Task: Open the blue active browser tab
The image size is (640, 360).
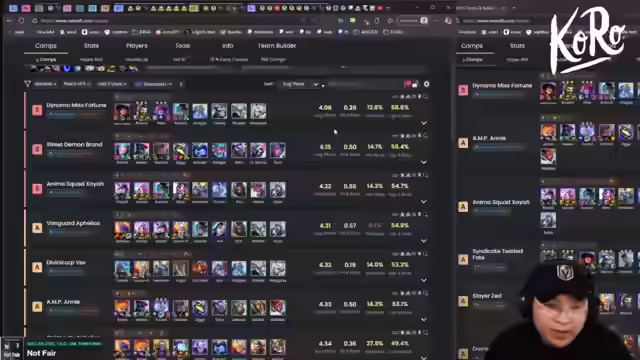Action: pyautogui.click(x=119, y=8)
